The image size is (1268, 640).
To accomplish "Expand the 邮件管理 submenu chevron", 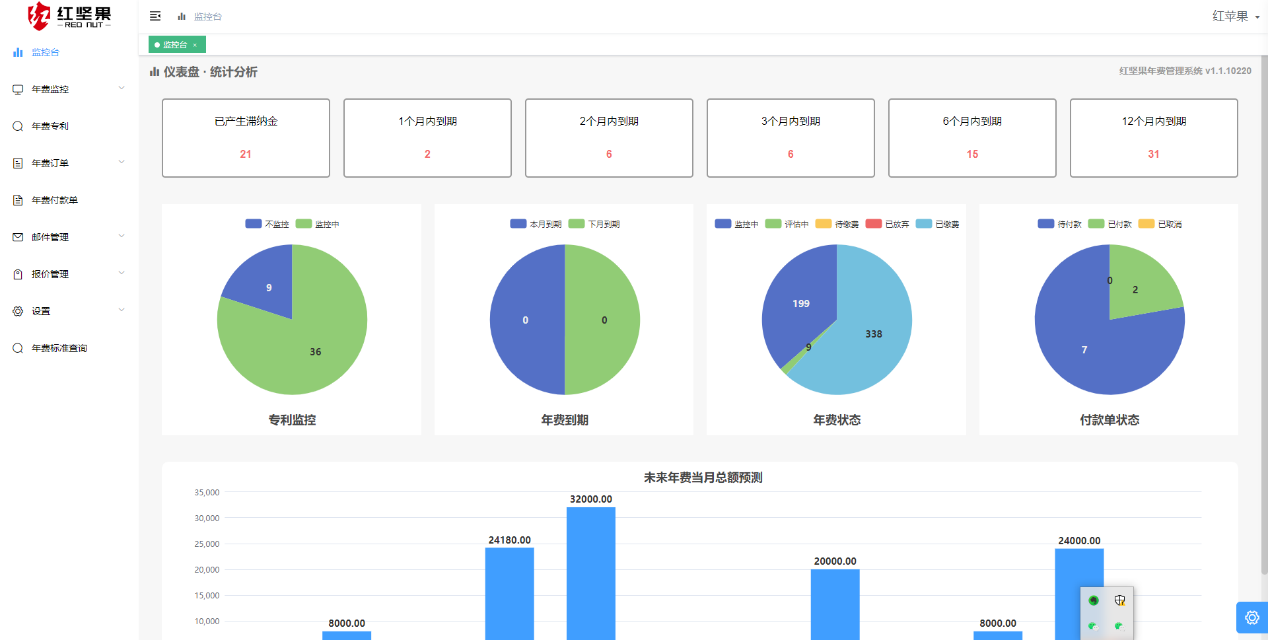I will [x=122, y=236].
